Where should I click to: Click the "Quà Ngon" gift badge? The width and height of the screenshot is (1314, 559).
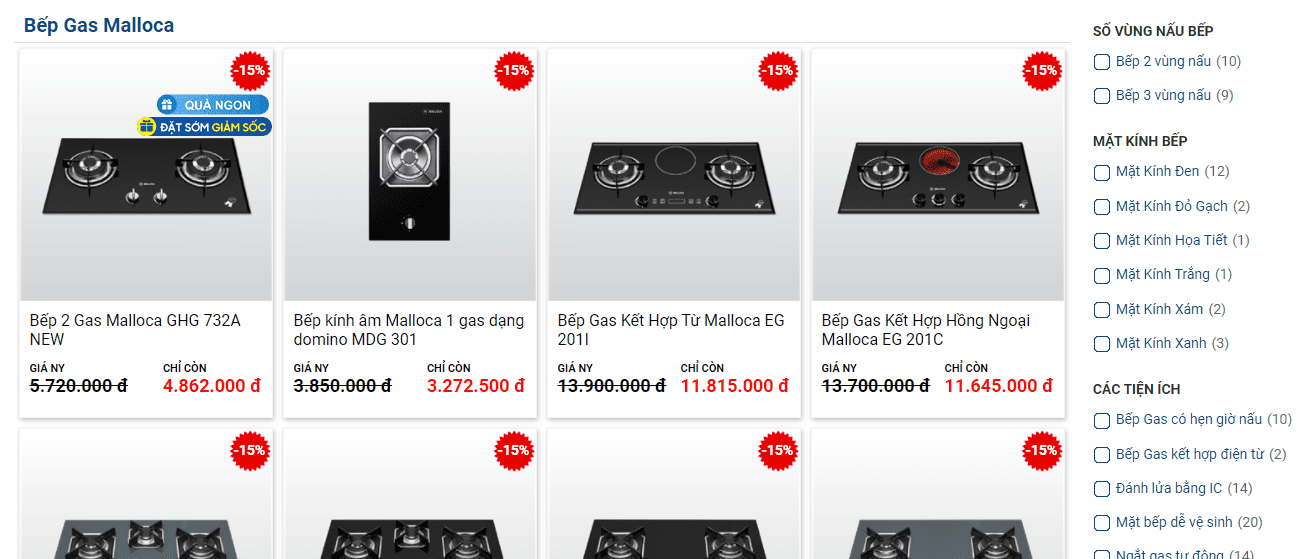click(212, 104)
